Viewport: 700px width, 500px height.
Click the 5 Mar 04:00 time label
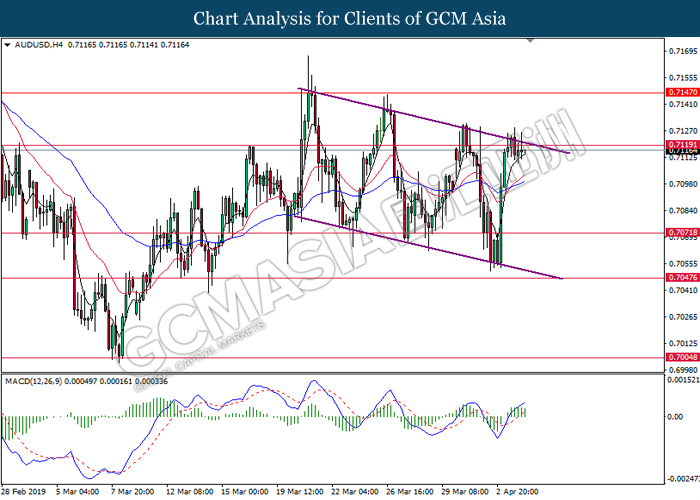coord(78,492)
